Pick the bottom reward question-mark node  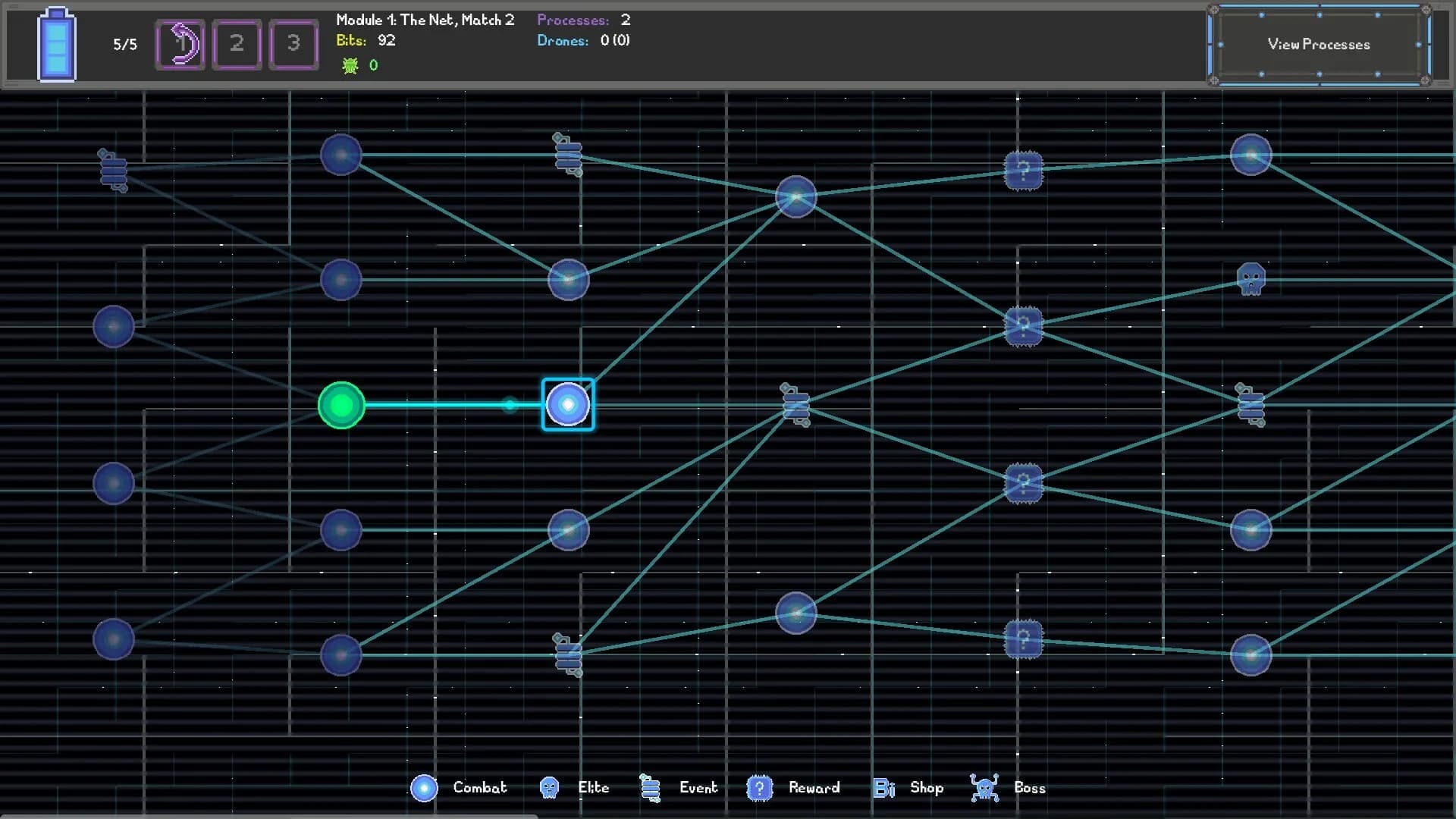(1023, 639)
